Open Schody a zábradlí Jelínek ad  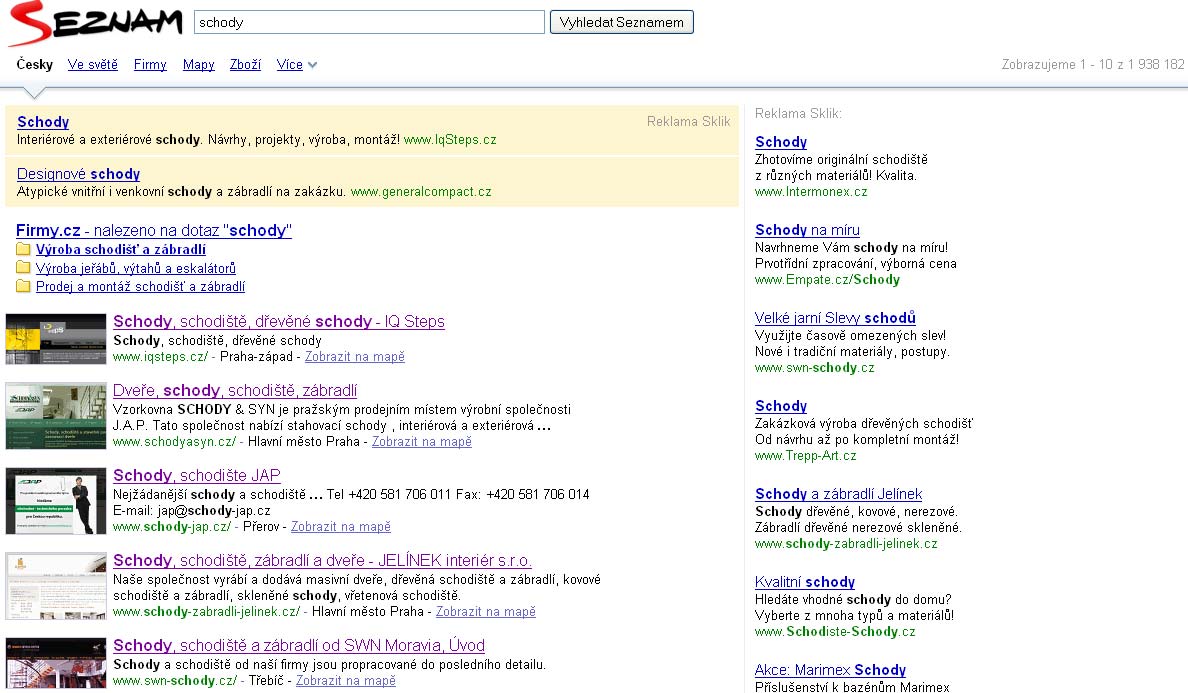[839, 494]
